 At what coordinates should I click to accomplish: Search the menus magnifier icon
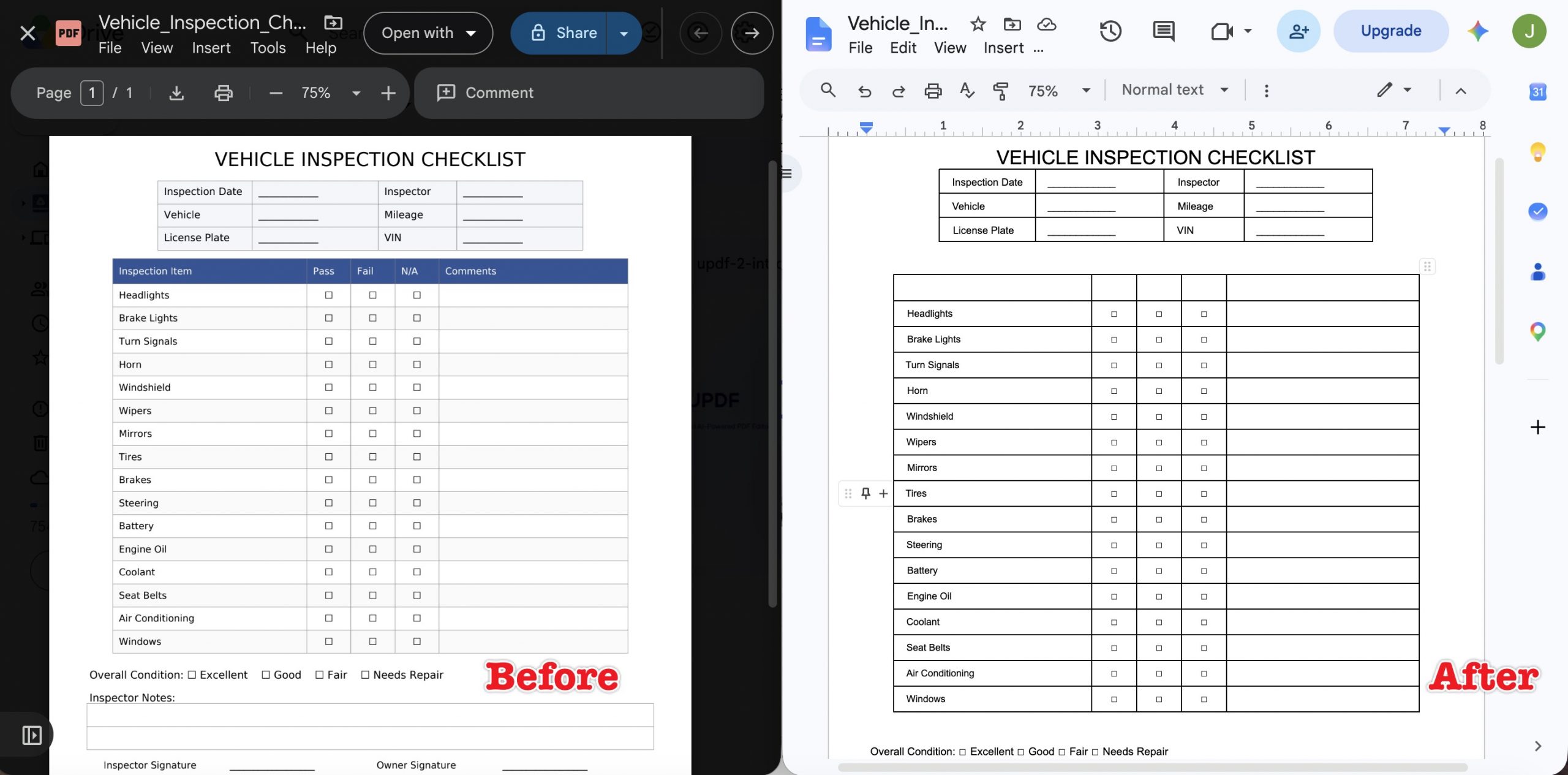coord(827,90)
